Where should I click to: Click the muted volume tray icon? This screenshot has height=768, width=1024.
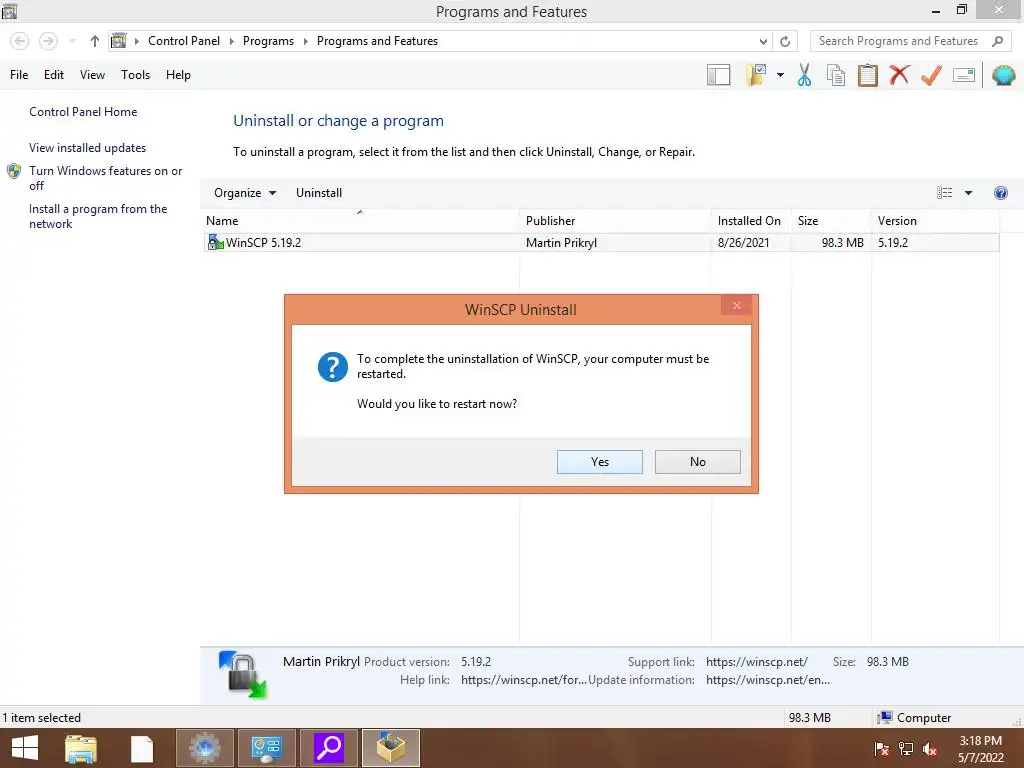click(x=930, y=749)
